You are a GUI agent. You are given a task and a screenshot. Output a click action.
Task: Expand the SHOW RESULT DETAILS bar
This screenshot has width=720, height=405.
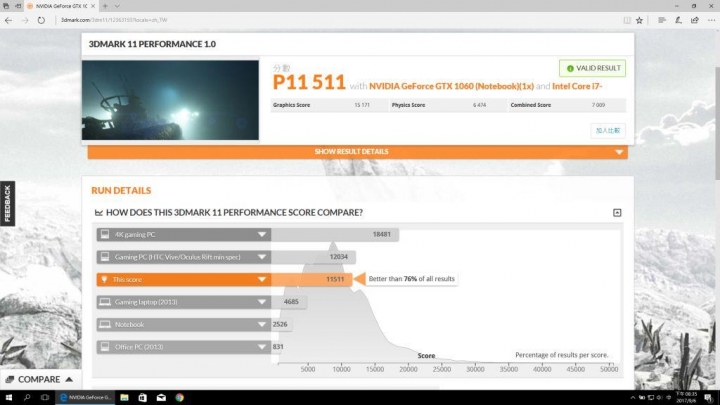[x=358, y=152]
